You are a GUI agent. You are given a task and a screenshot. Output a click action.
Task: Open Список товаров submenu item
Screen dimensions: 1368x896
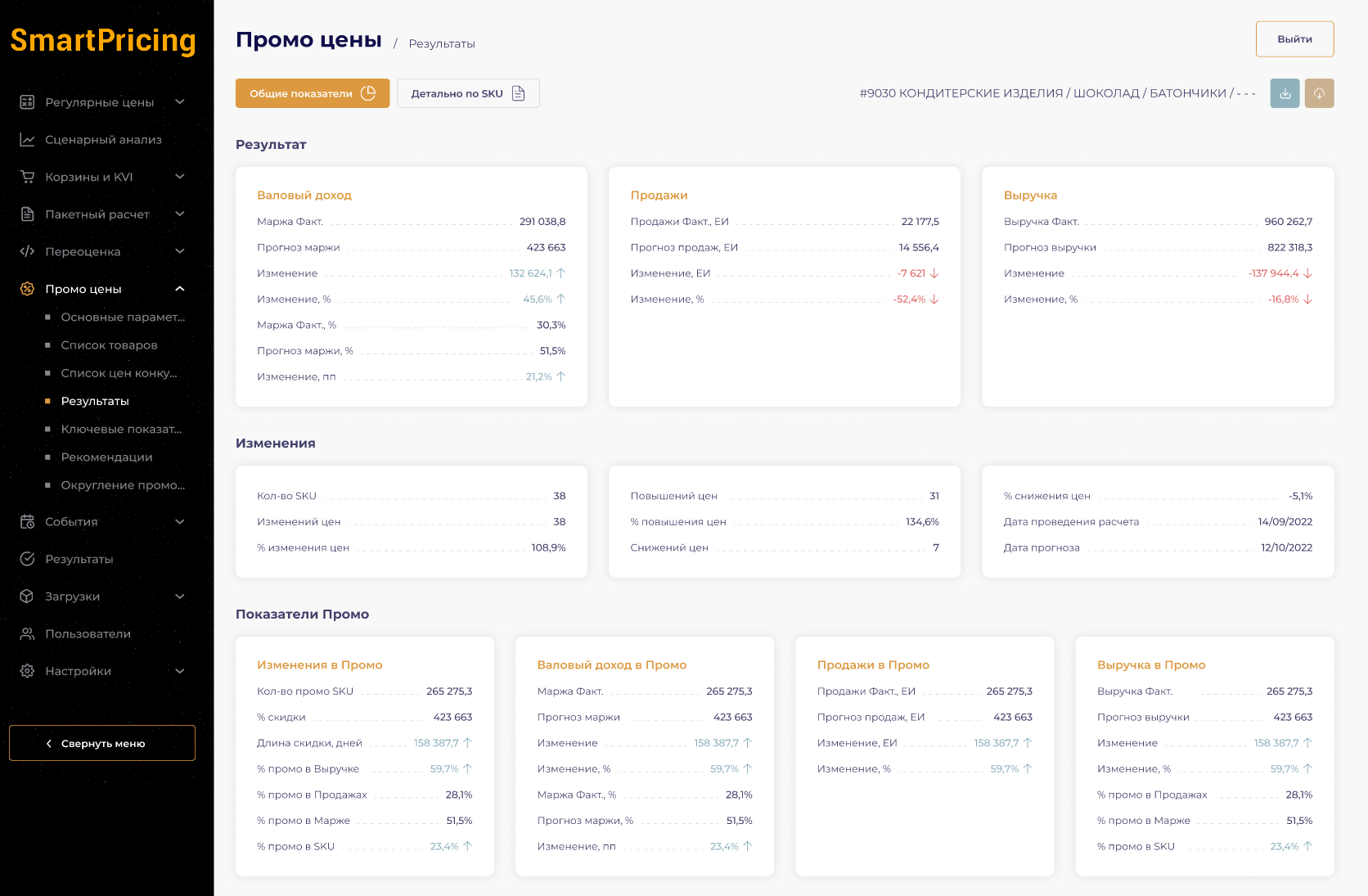pos(109,345)
